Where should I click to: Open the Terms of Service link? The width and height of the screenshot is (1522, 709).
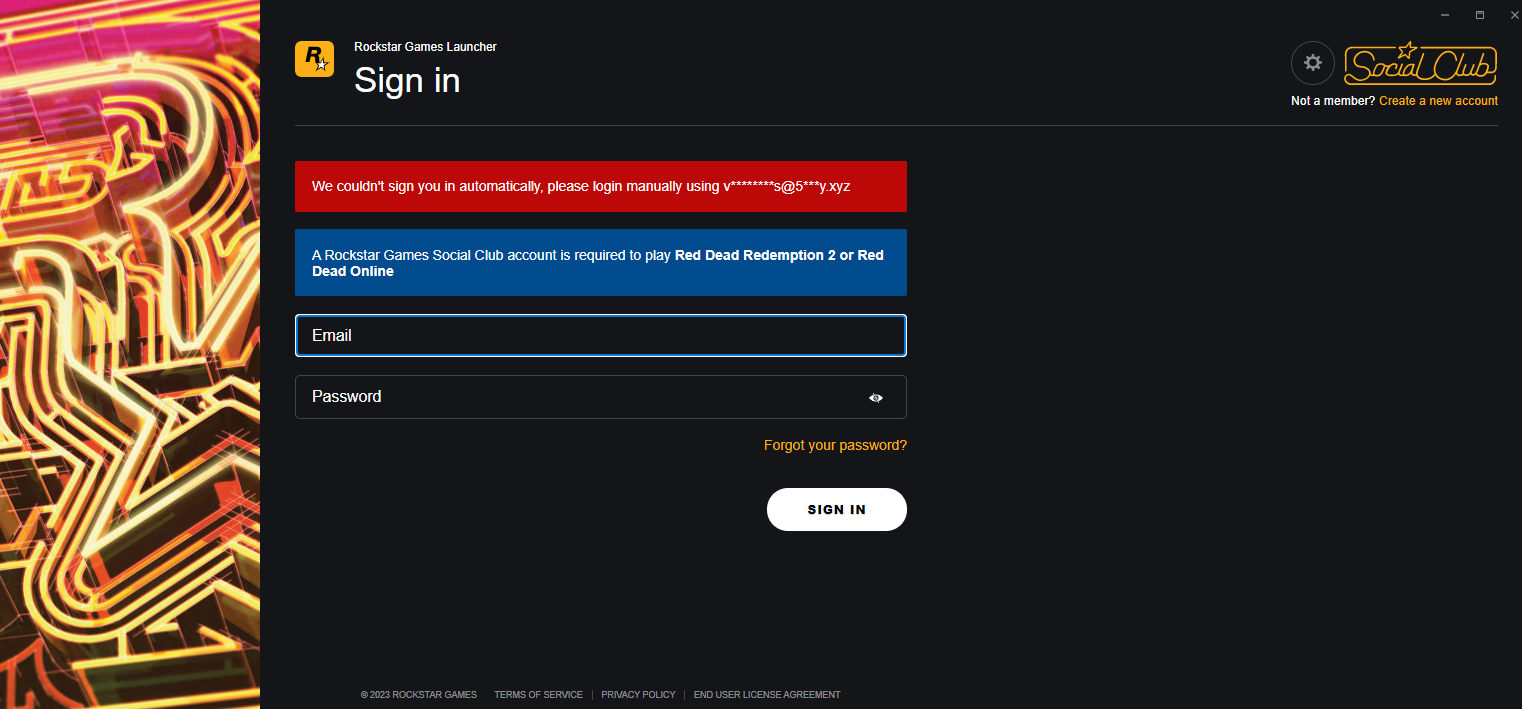click(x=538, y=695)
